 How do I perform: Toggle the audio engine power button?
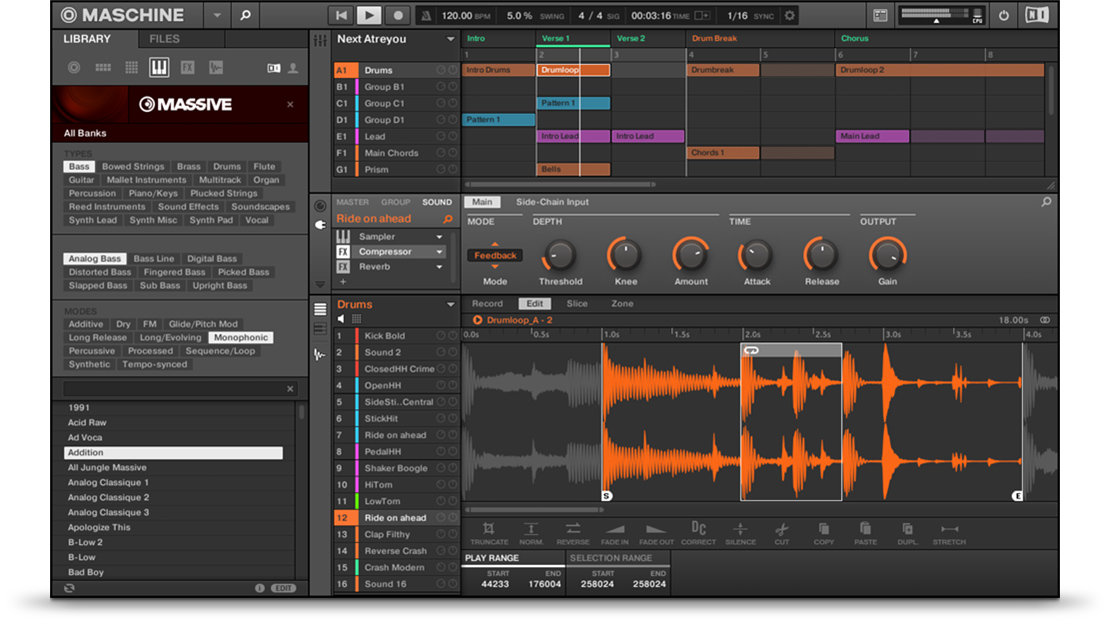tap(1002, 16)
